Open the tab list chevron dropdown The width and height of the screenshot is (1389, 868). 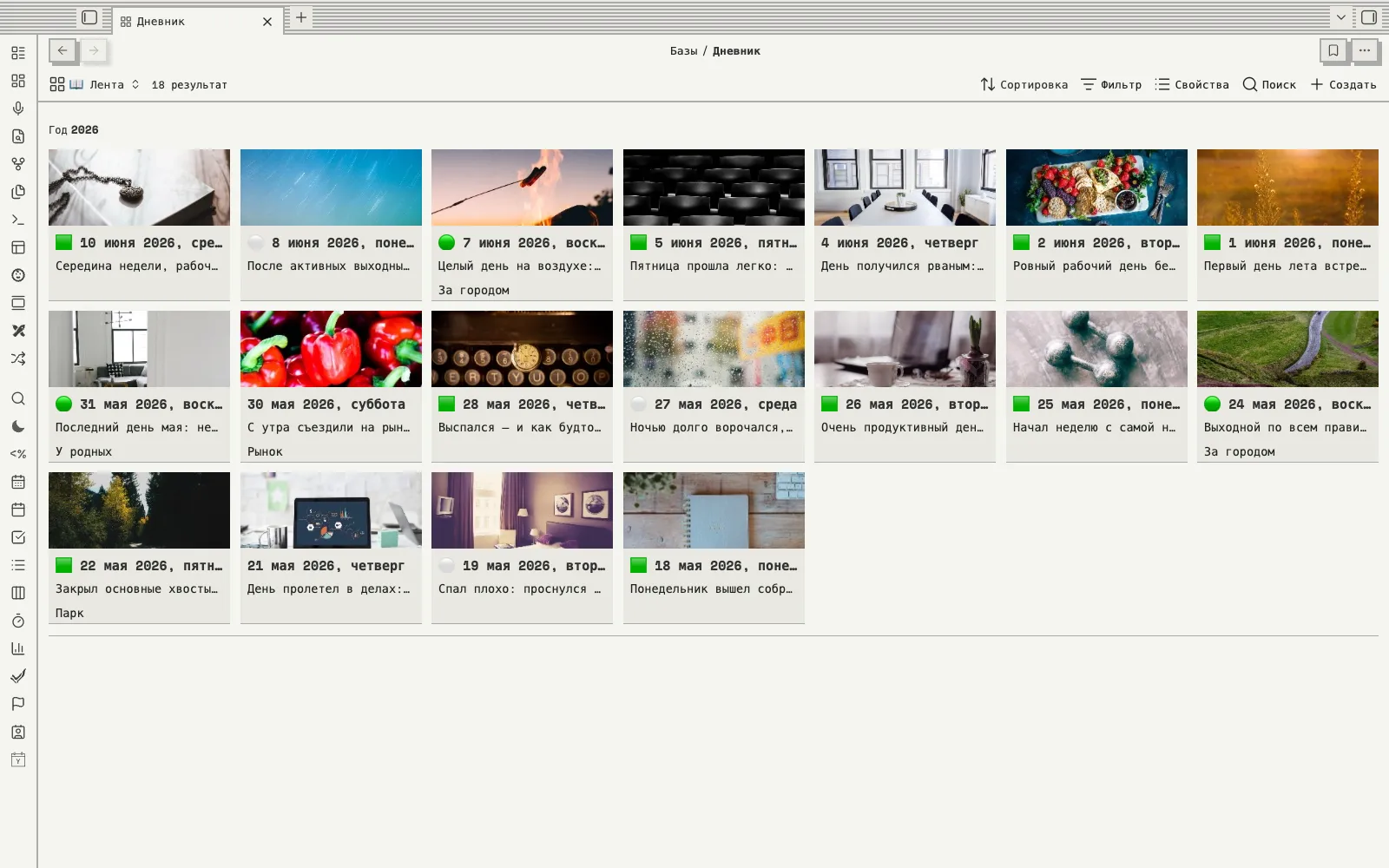[x=1340, y=17]
